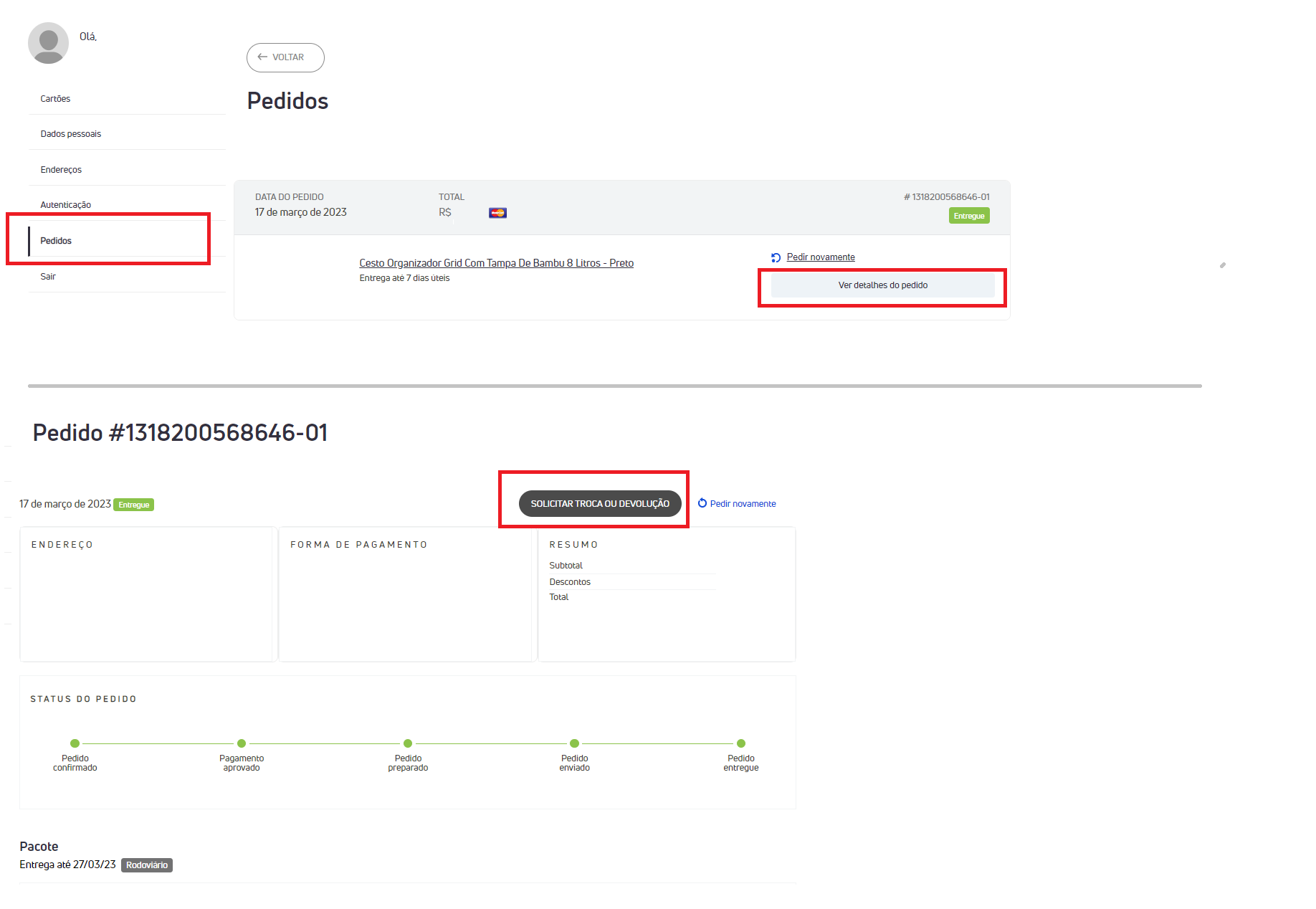Click the back arrow in the Voltar button
The height and width of the screenshot is (909, 1316).
(x=262, y=57)
